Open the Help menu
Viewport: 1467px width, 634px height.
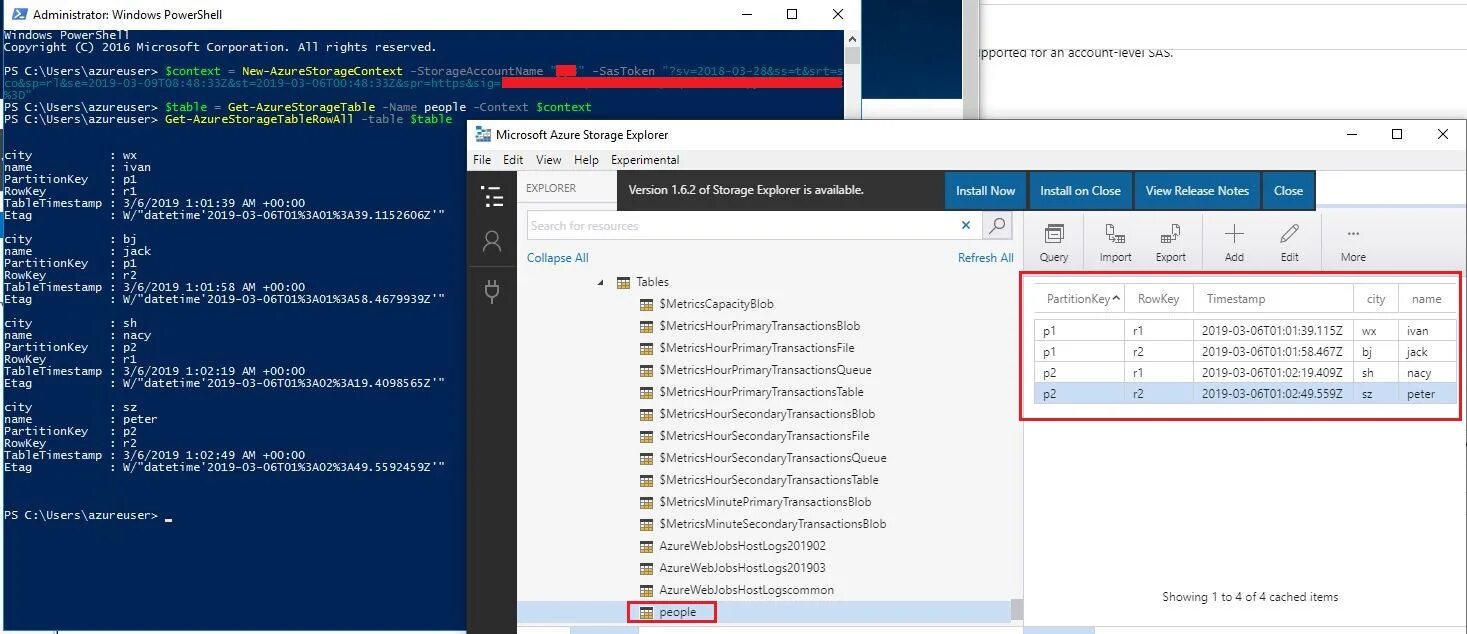tap(586, 160)
